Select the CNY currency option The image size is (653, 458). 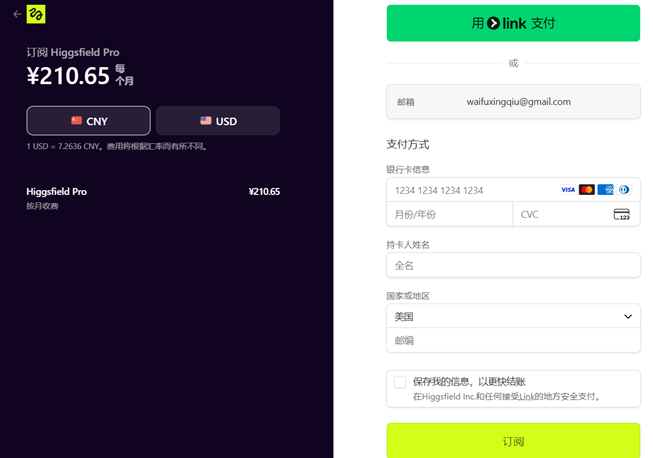click(x=88, y=121)
